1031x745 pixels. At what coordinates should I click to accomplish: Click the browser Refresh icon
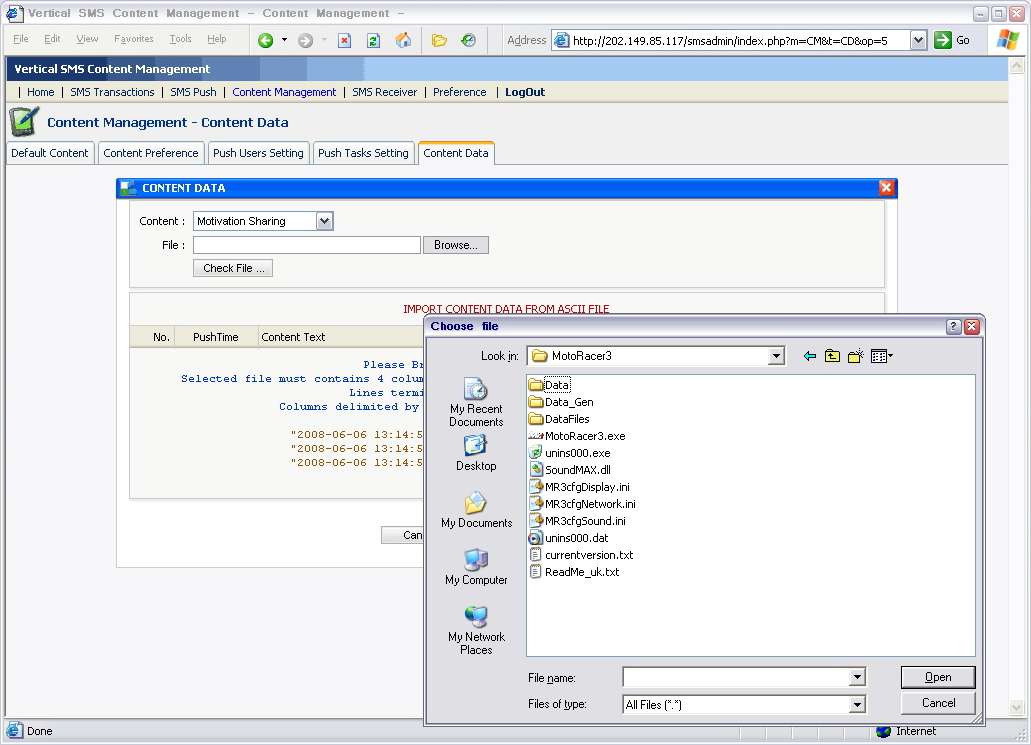(x=373, y=40)
